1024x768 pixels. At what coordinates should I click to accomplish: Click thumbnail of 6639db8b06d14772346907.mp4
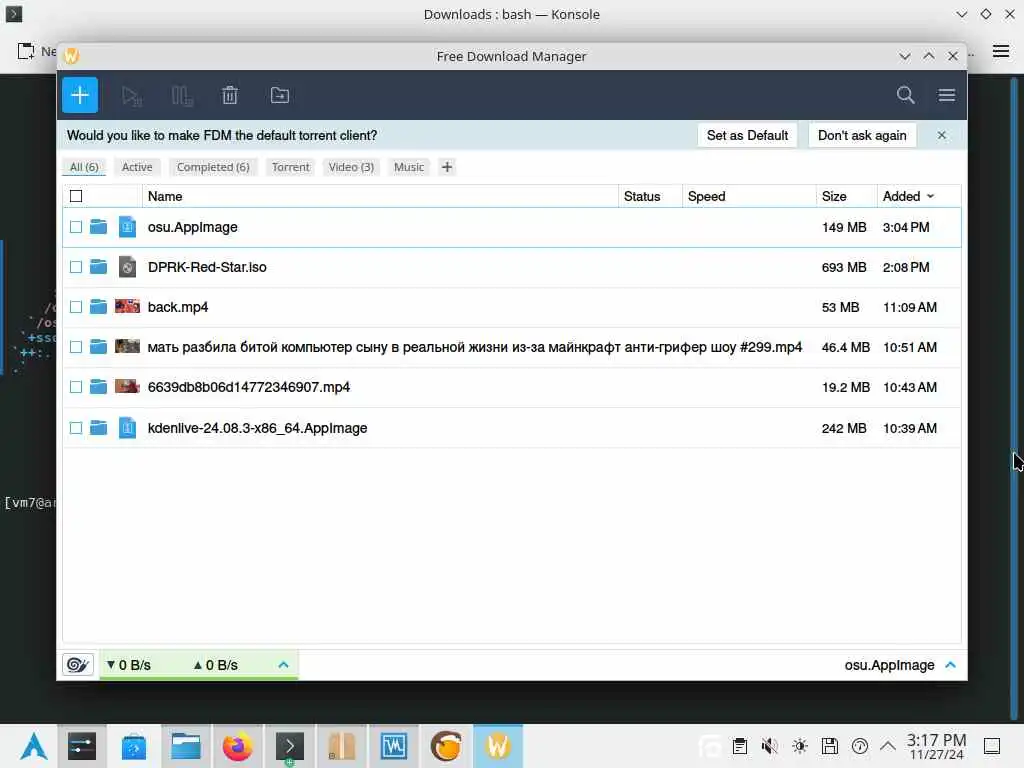coord(127,387)
